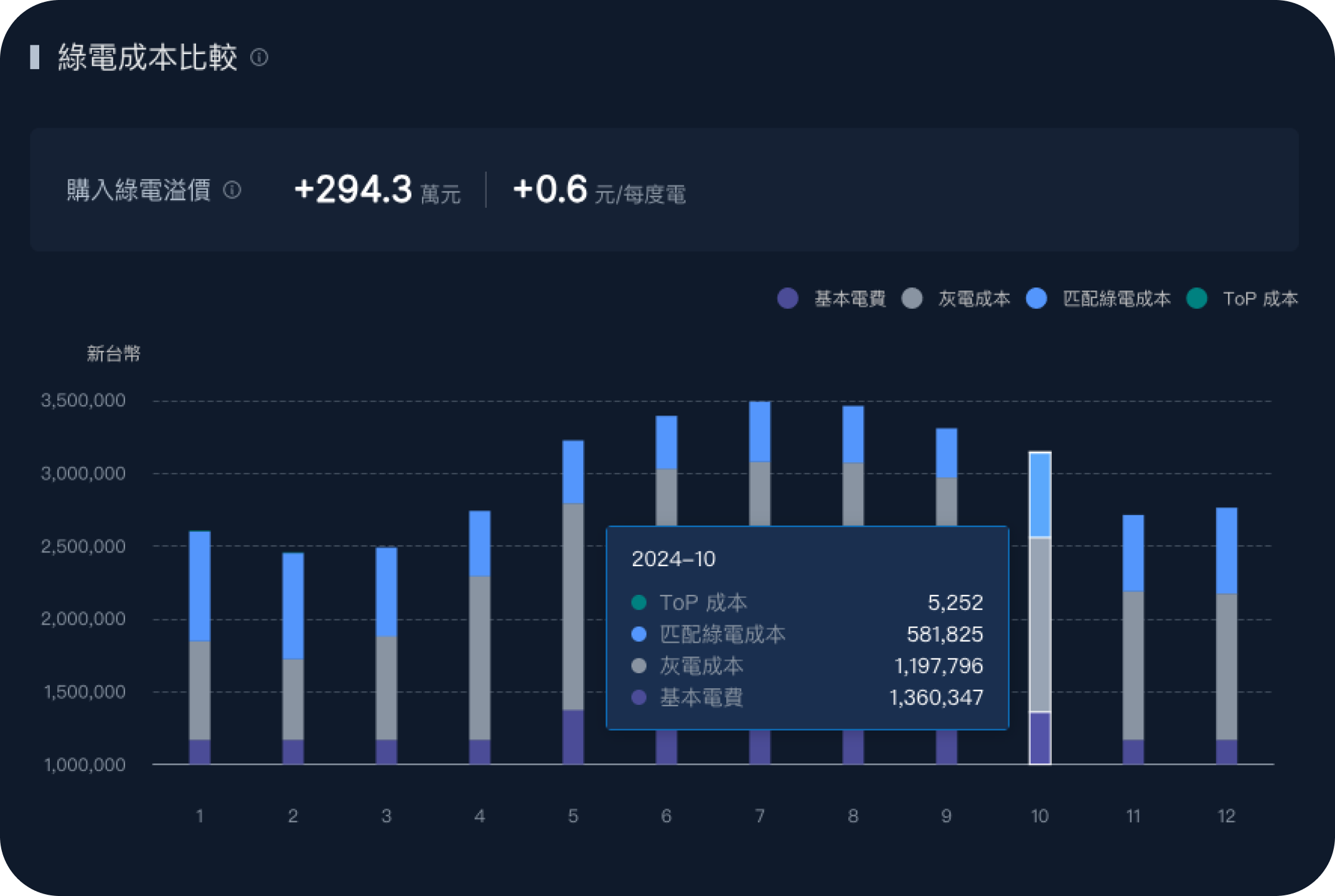1335x896 pixels.
Task: Click info icon next to 購入綠電溢價
Action: click(232, 190)
